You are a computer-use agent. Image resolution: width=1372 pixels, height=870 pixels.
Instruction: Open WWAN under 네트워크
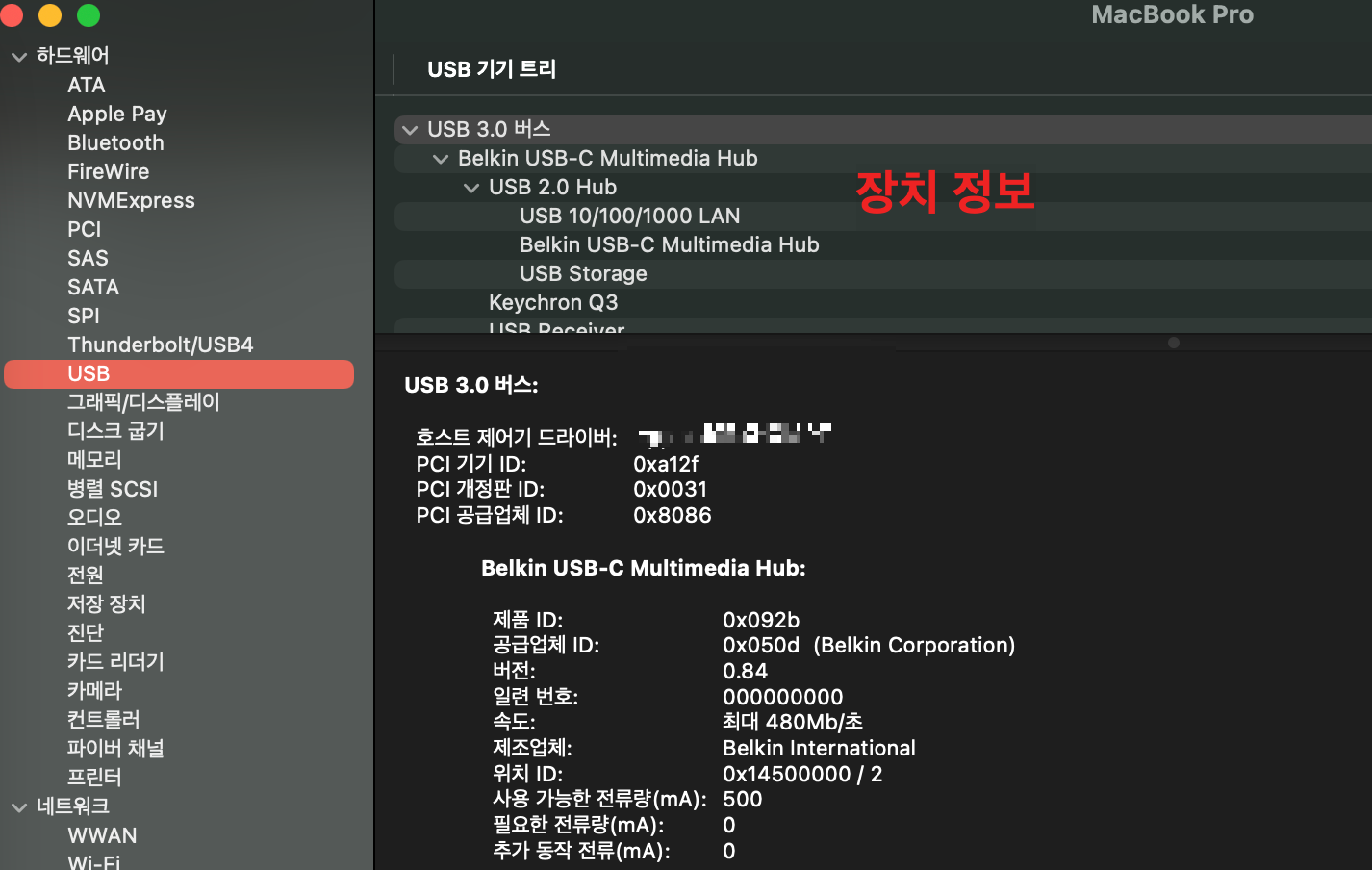[x=102, y=836]
